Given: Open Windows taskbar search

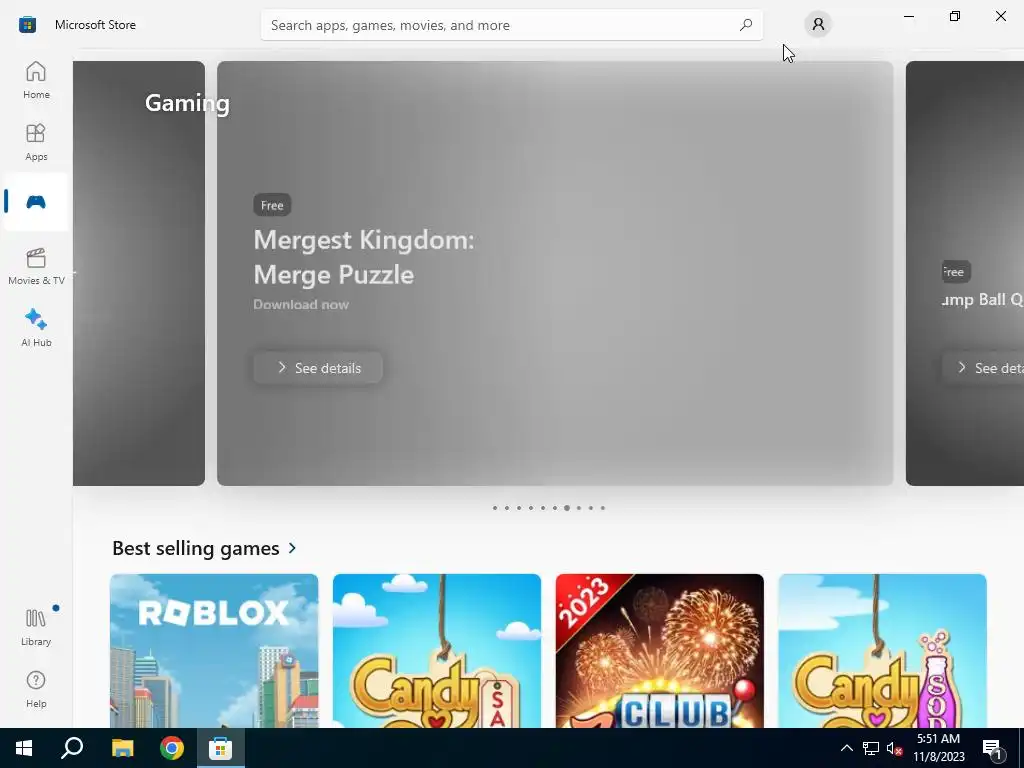Looking at the screenshot, I should [x=72, y=748].
